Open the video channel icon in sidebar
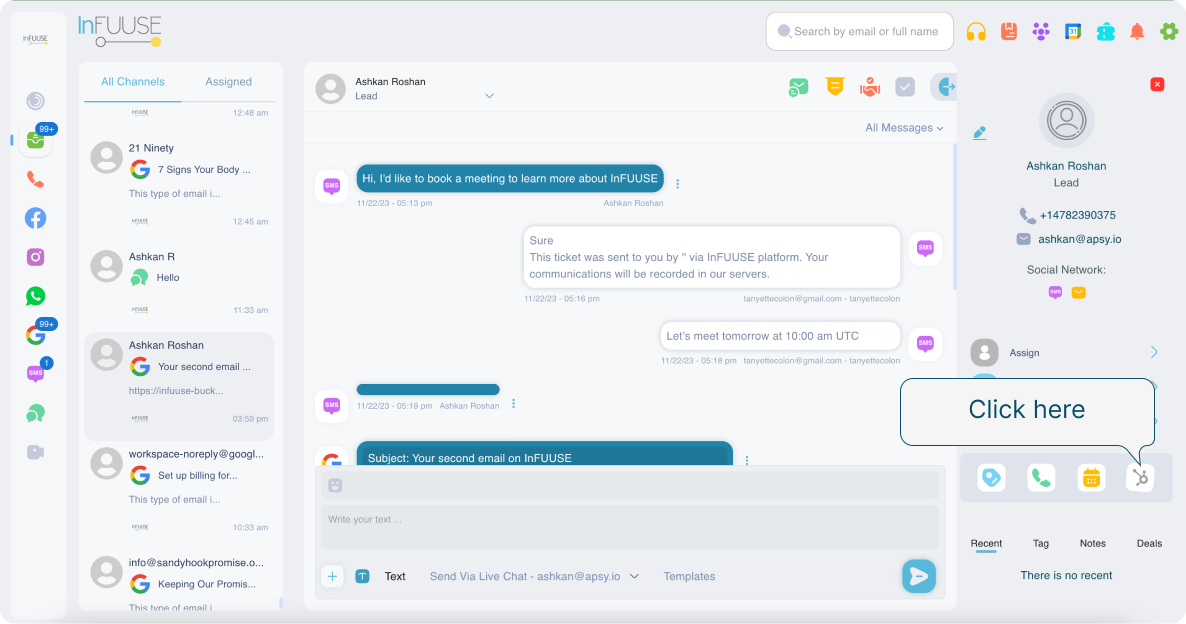This screenshot has width=1186, height=624. click(x=35, y=452)
